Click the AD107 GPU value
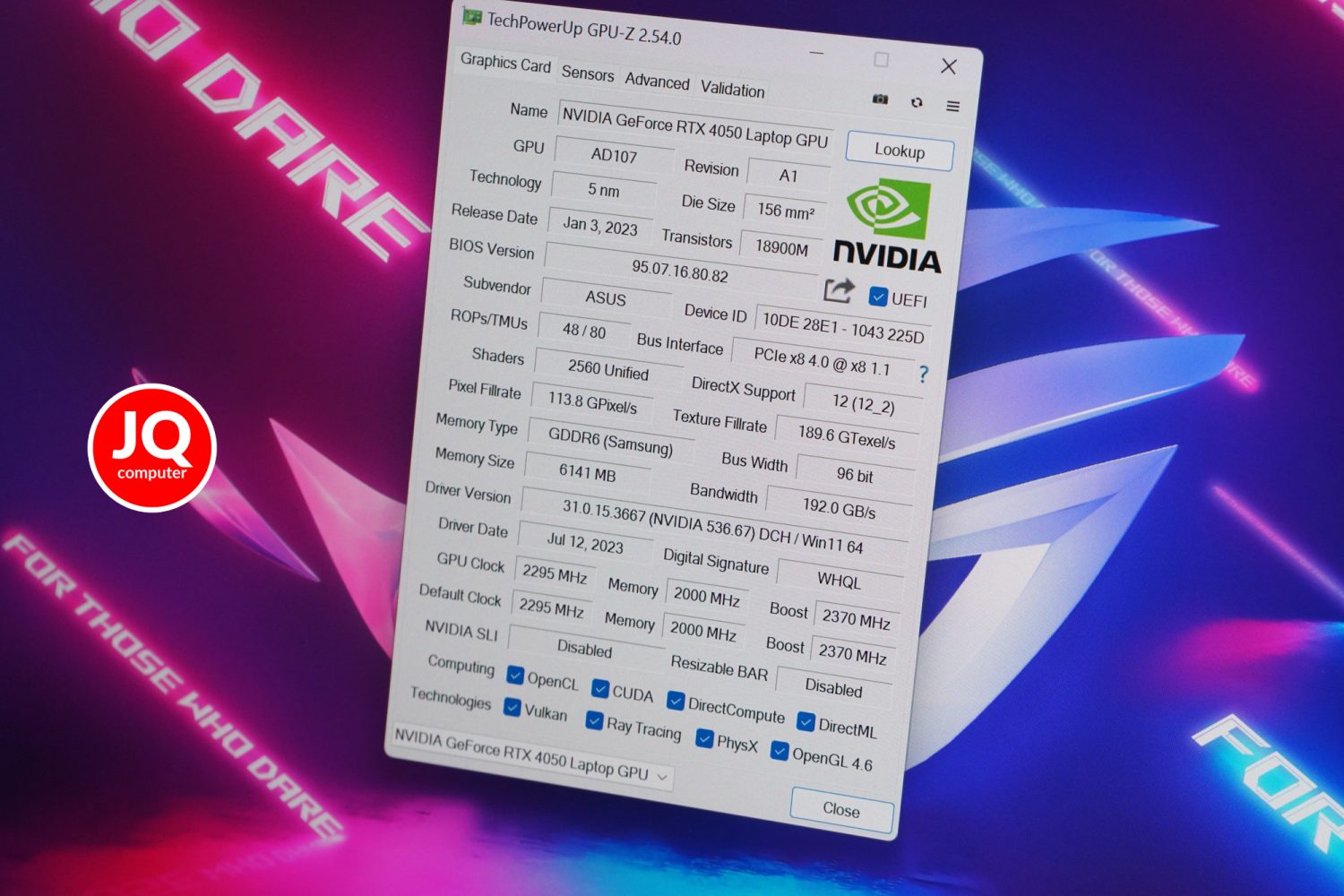This screenshot has height=896, width=1344. tap(614, 155)
